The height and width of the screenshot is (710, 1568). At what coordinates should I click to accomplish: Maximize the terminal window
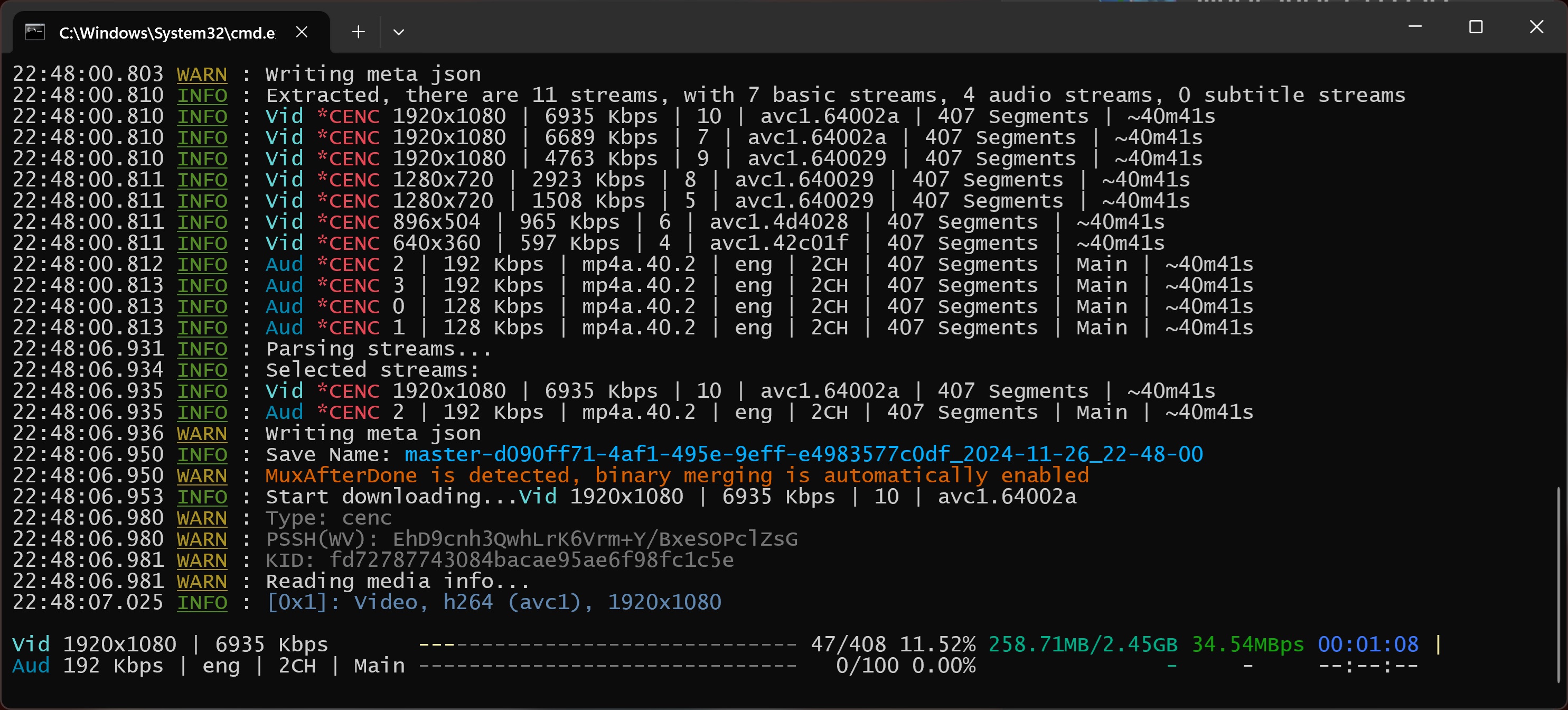point(1476,26)
